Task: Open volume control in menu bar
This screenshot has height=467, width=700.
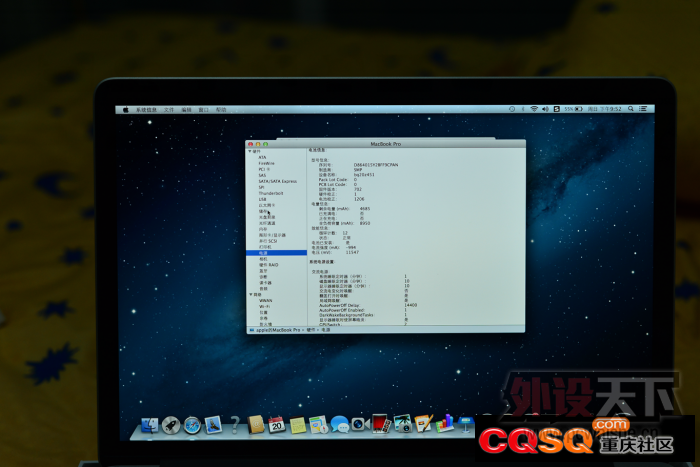Action: point(545,109)
